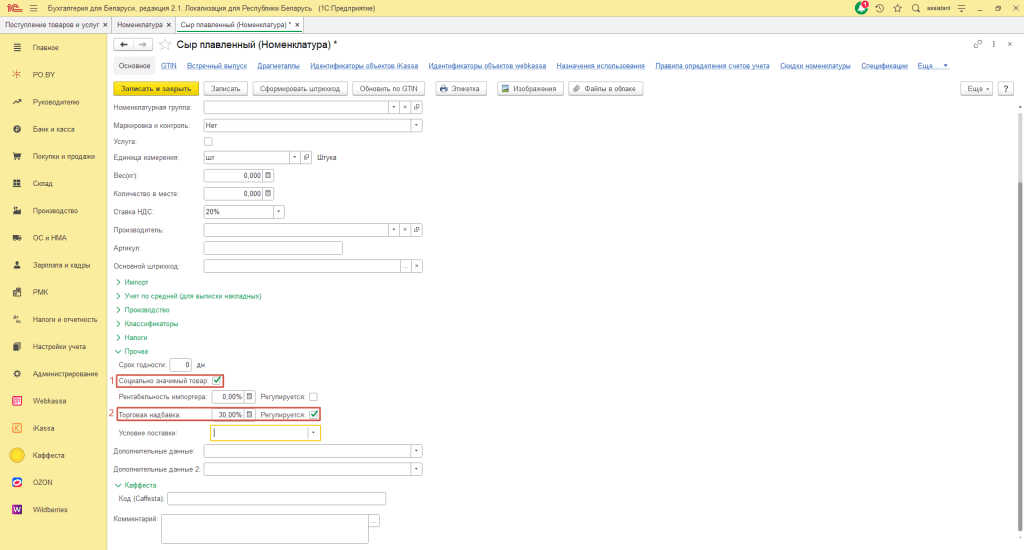This screenshot has width=1024, height=550.
Task: Open the Номенклатурная группа dropdown
Action: coord(394,107)
